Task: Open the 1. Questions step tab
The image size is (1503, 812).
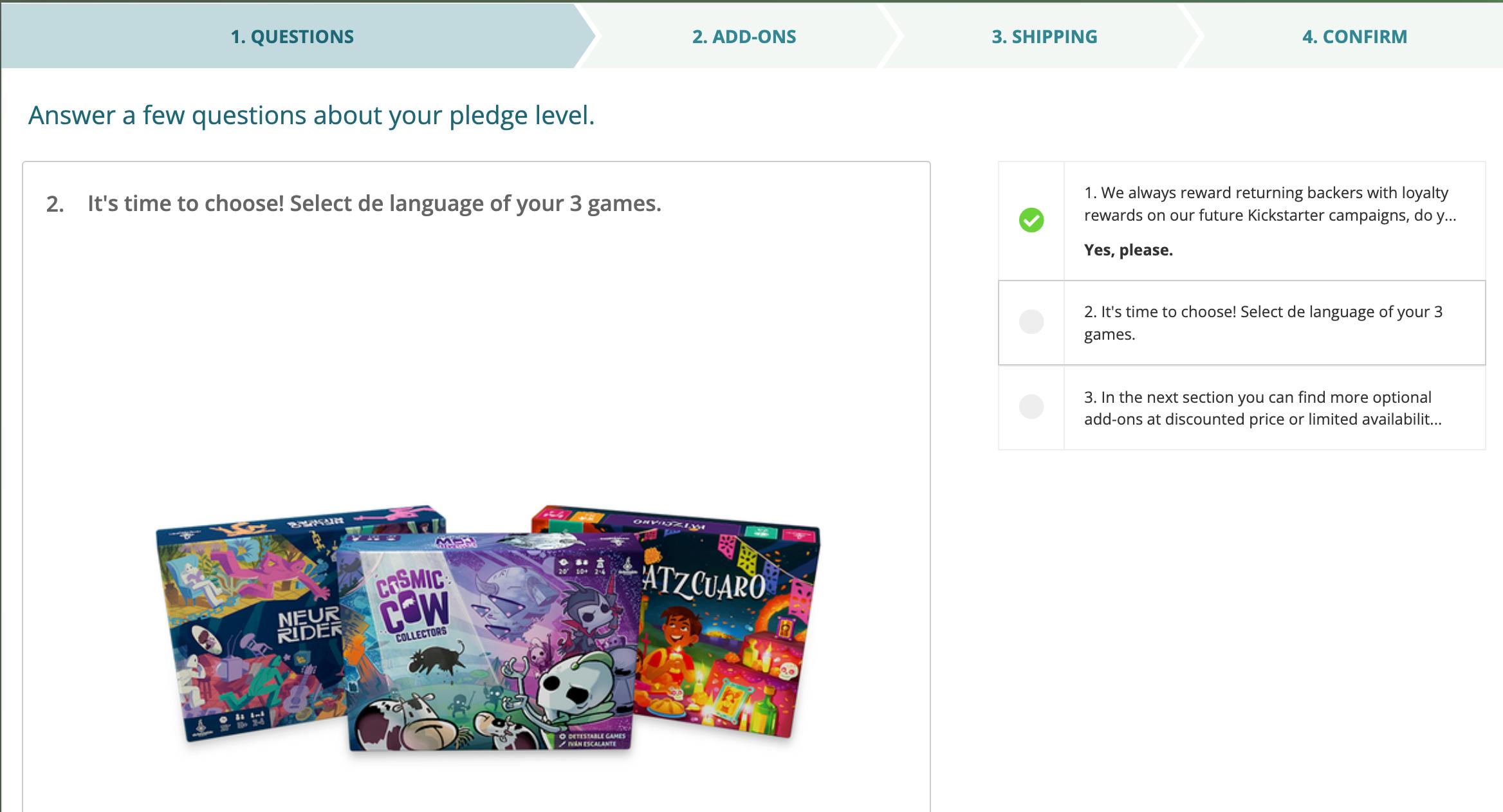Action: 292,37
